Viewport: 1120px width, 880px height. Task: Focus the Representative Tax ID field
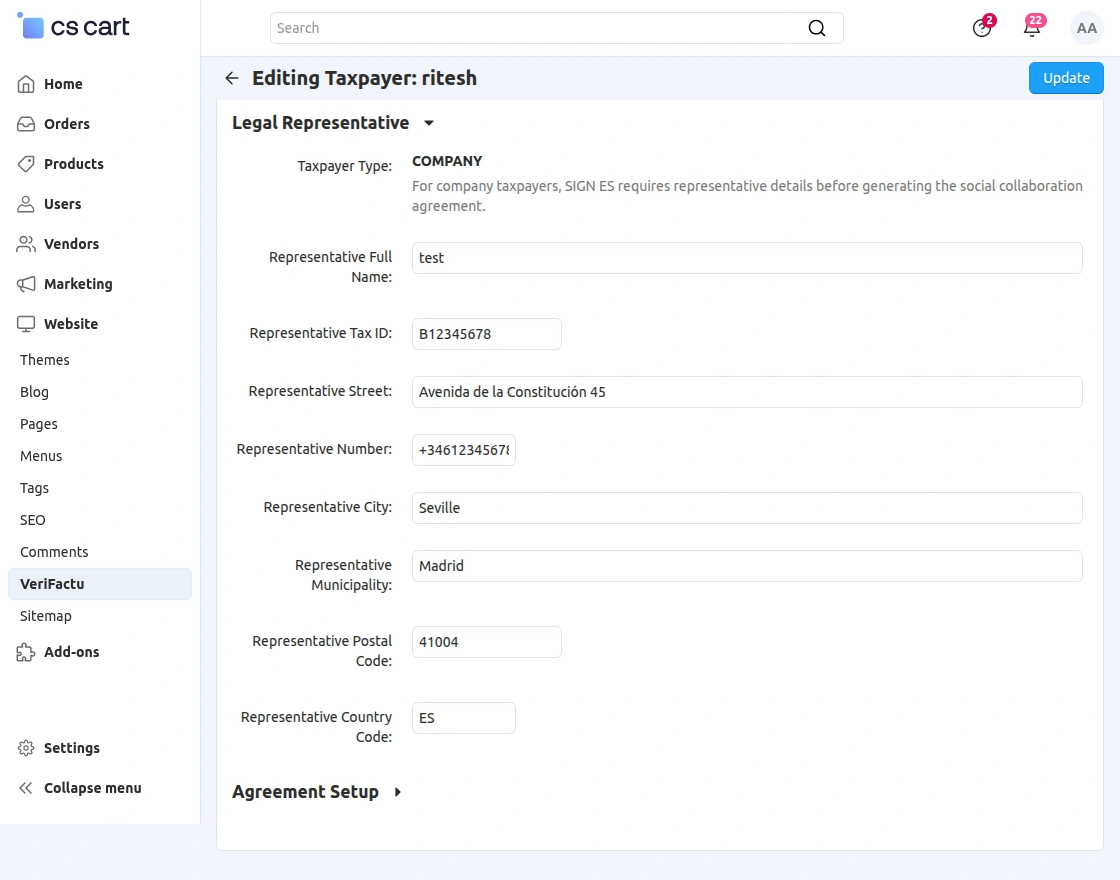486,334
